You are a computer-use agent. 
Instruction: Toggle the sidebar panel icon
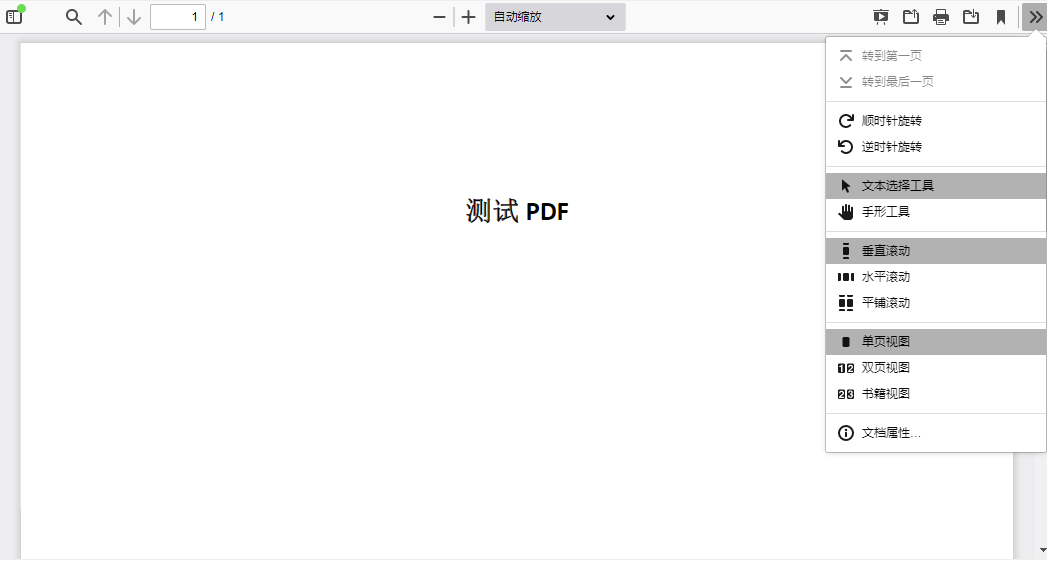(15, 17)
